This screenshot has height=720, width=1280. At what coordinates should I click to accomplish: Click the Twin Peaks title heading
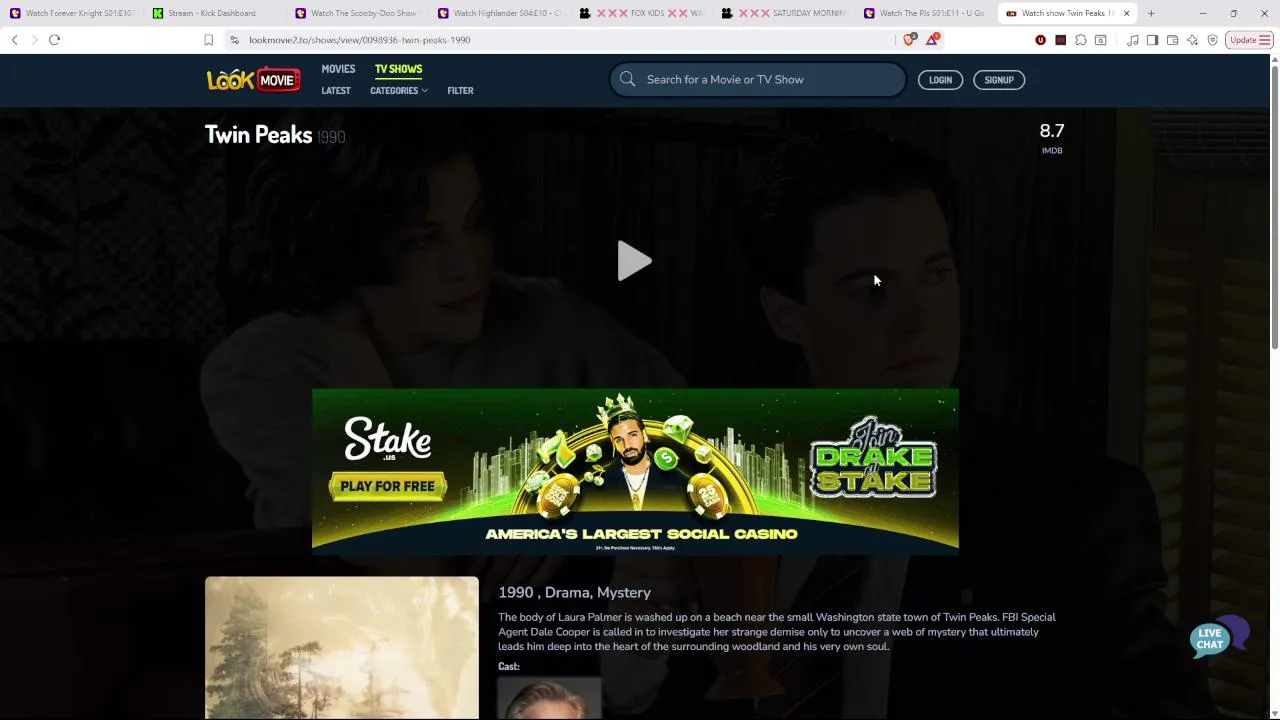(x=258, y=135)
